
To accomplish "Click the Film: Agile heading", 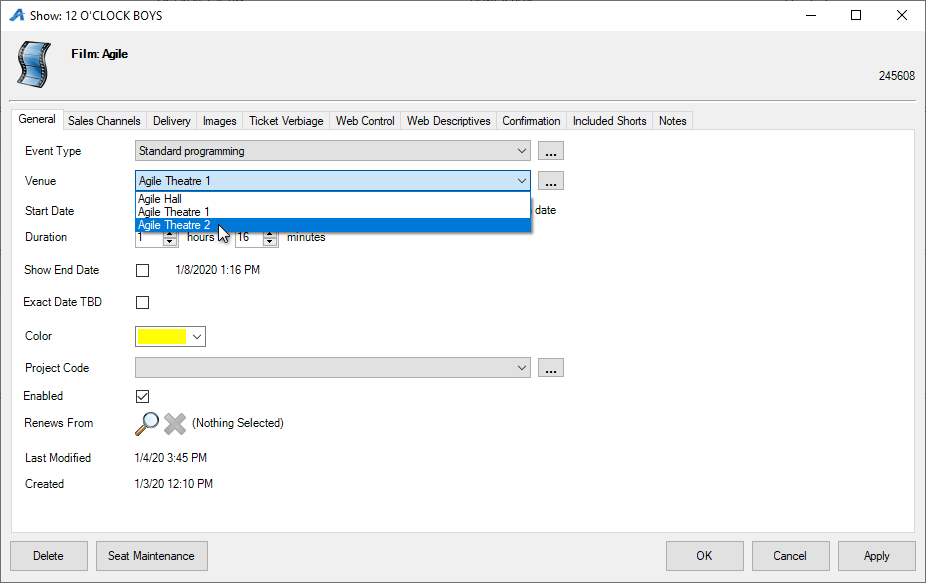I will (99, 54).
